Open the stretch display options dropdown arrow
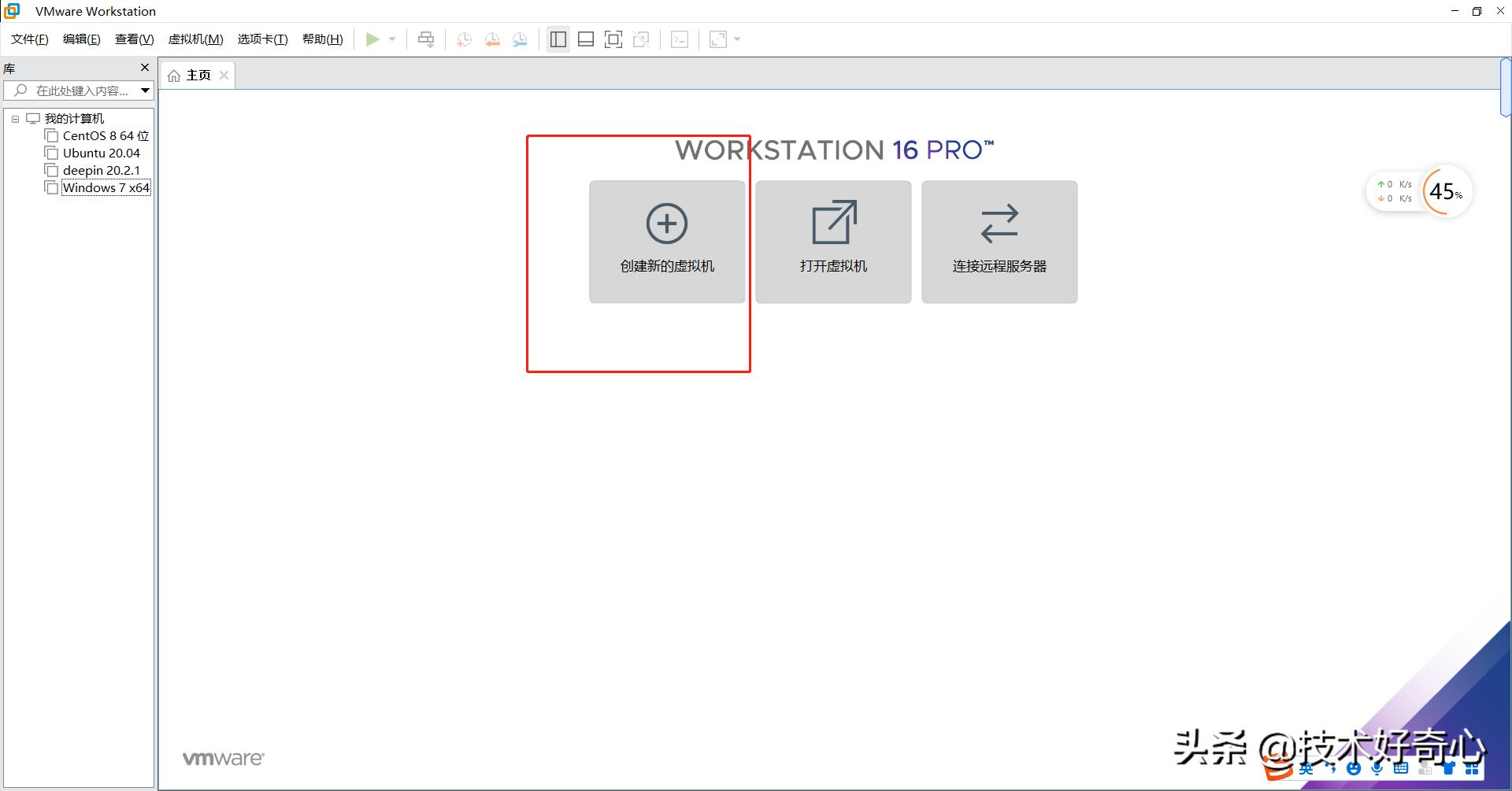Screen dimensions: 1512x791 (x=737, y=39)
